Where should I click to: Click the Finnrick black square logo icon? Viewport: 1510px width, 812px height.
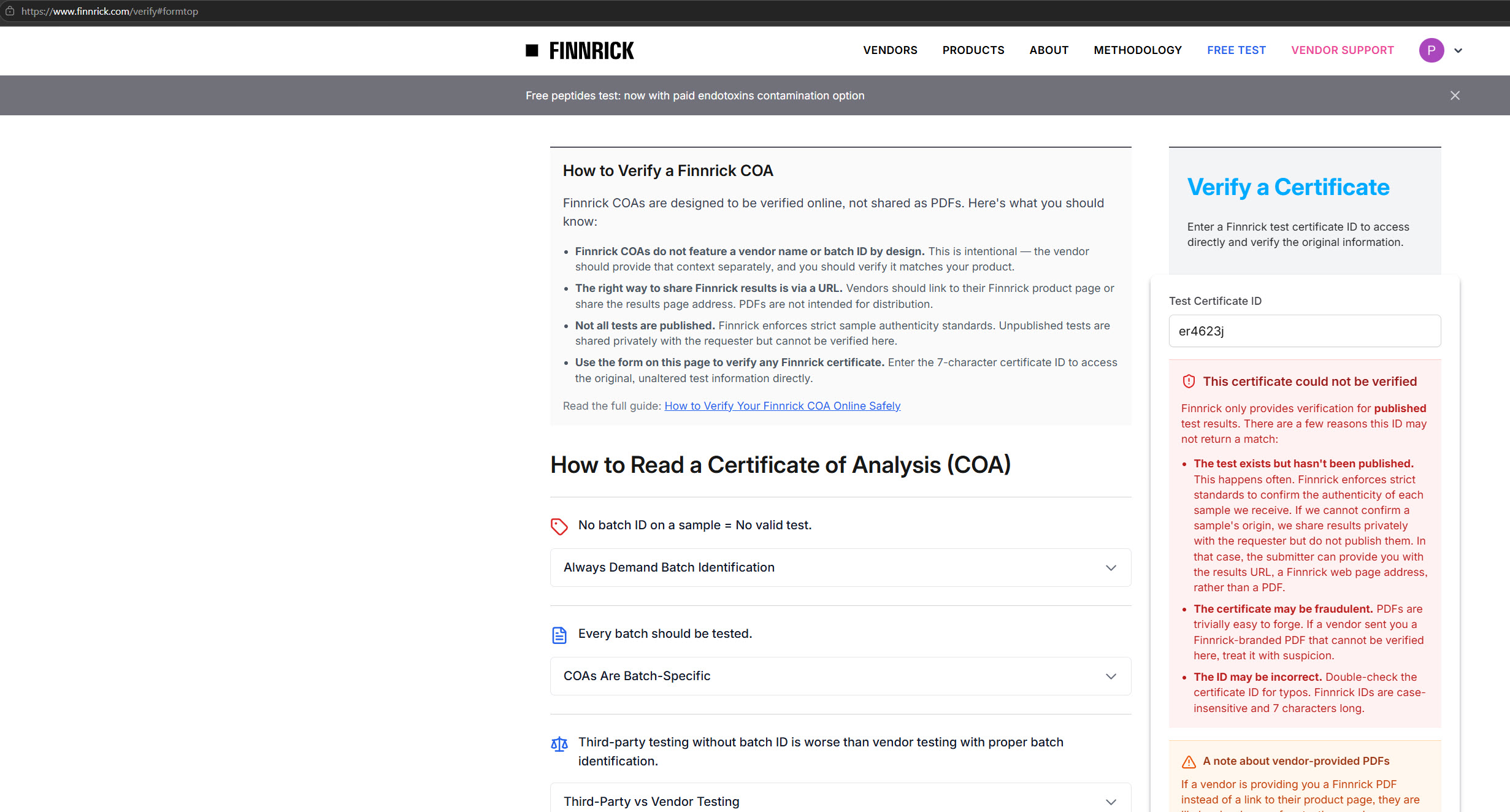tap(532, 50)
